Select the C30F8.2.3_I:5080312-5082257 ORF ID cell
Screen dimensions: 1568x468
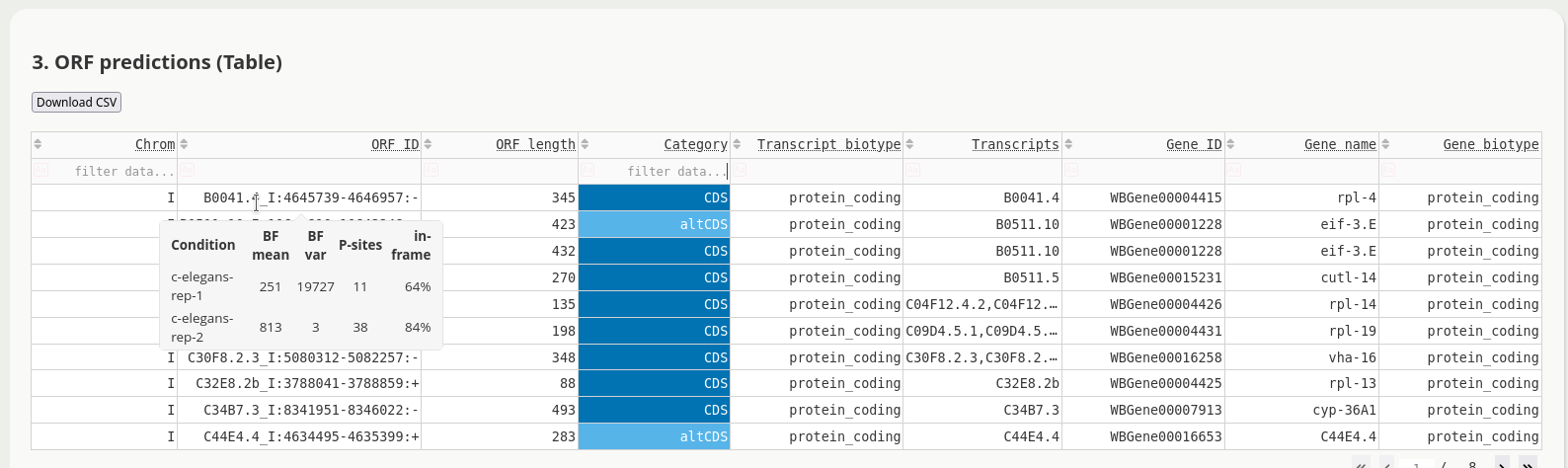tap(299, 357)
